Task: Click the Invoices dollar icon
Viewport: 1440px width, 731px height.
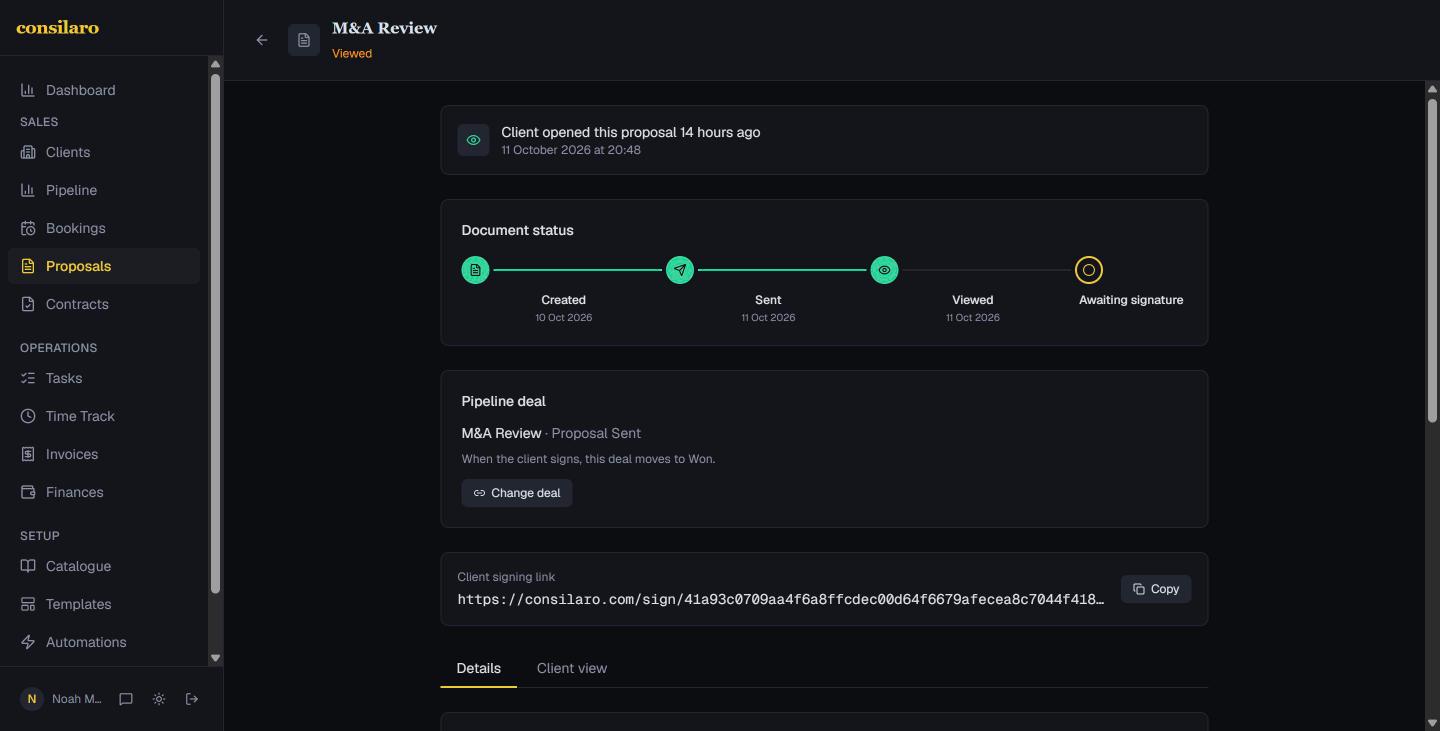Action: [28, 454]
